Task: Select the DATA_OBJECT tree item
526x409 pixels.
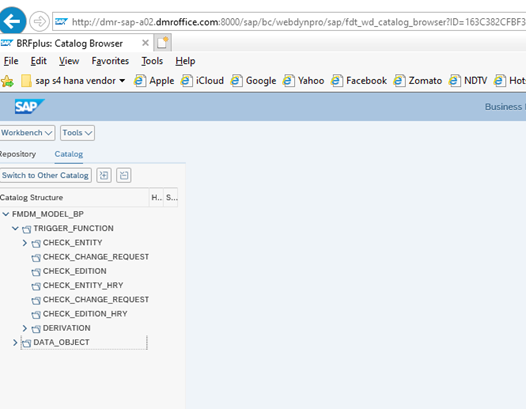Action: pyautogui.click(x=61, y=342)
